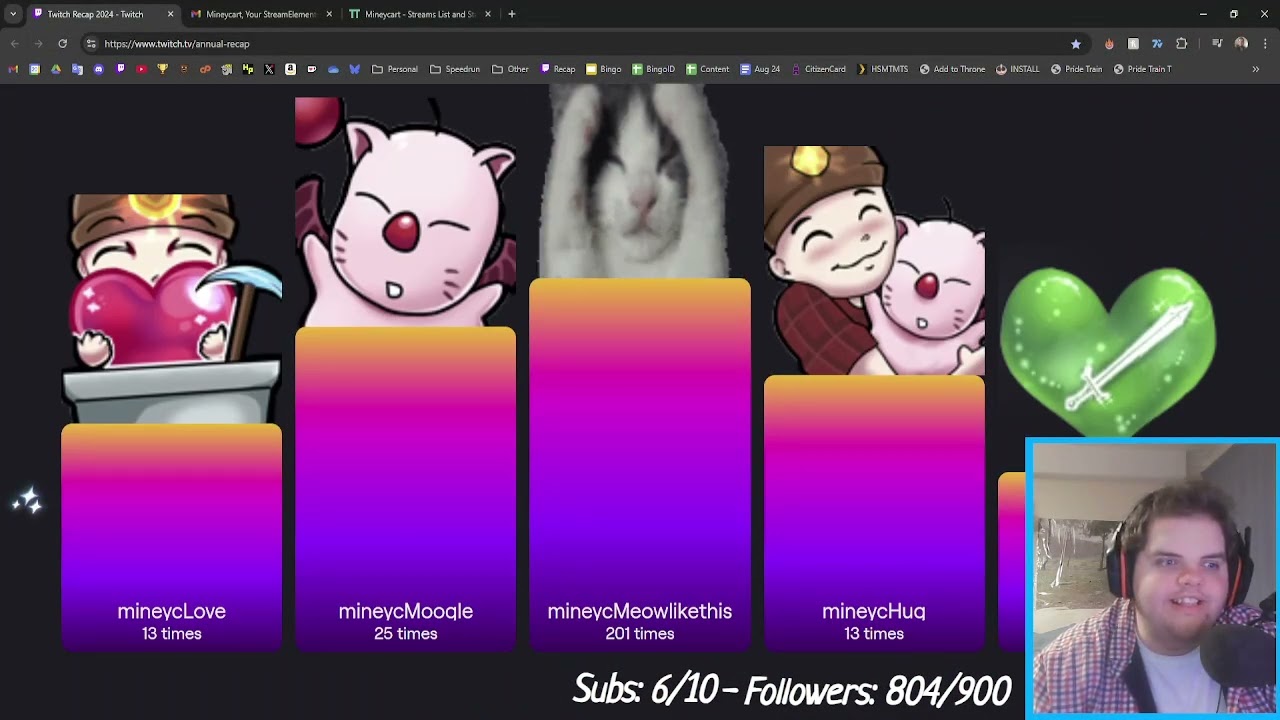Open the Discord bookmark icon
The image size is (1280, 720).
(x=98, y=69)
